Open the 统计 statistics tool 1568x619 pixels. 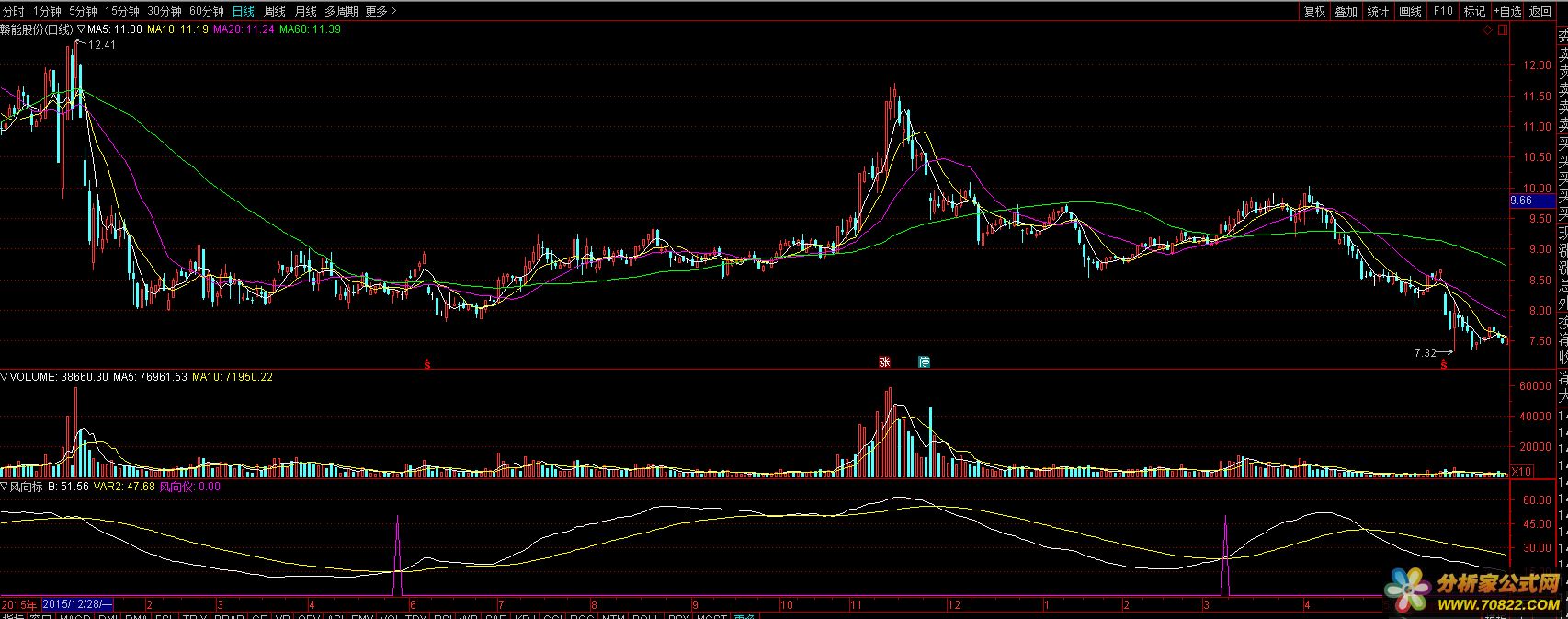click(1378, 11)
